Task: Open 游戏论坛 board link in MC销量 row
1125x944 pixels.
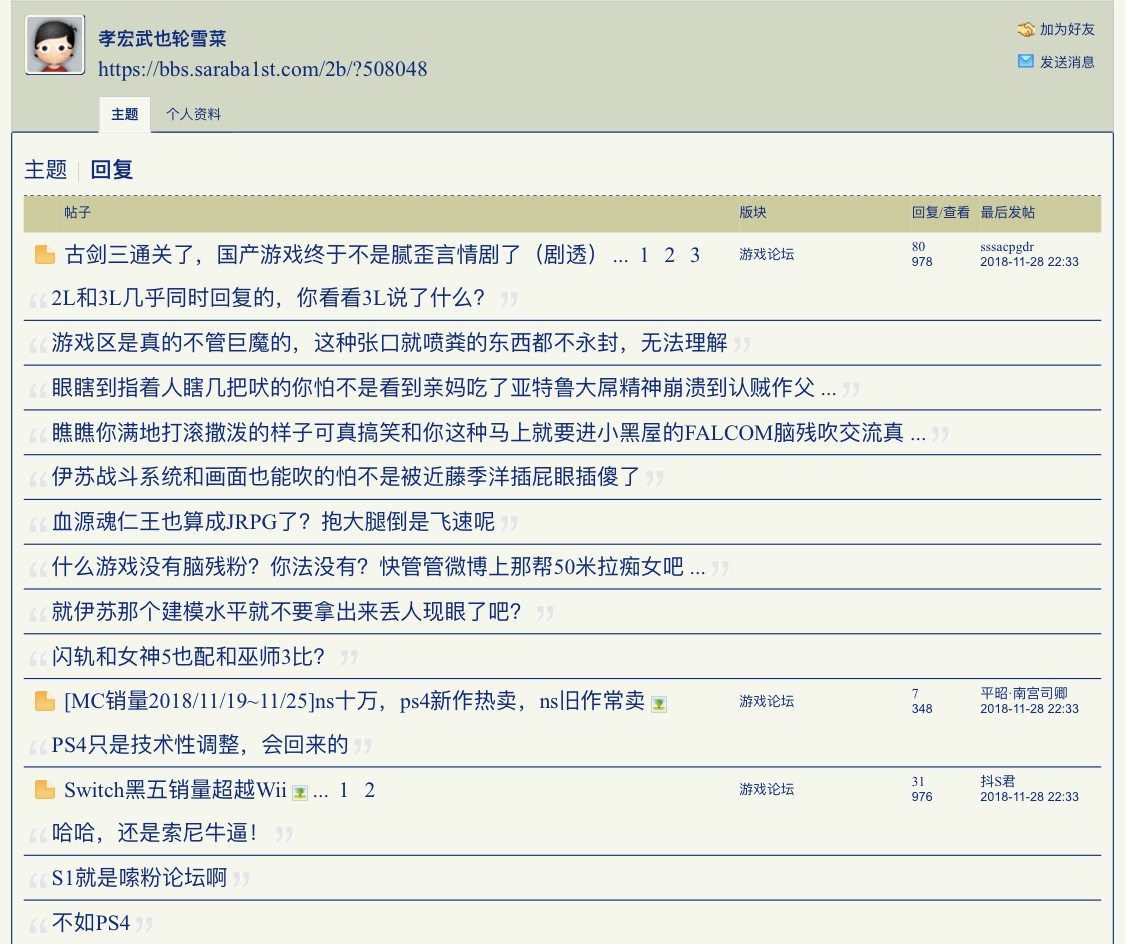Action: pyautogui.click(x=766, y=701)
